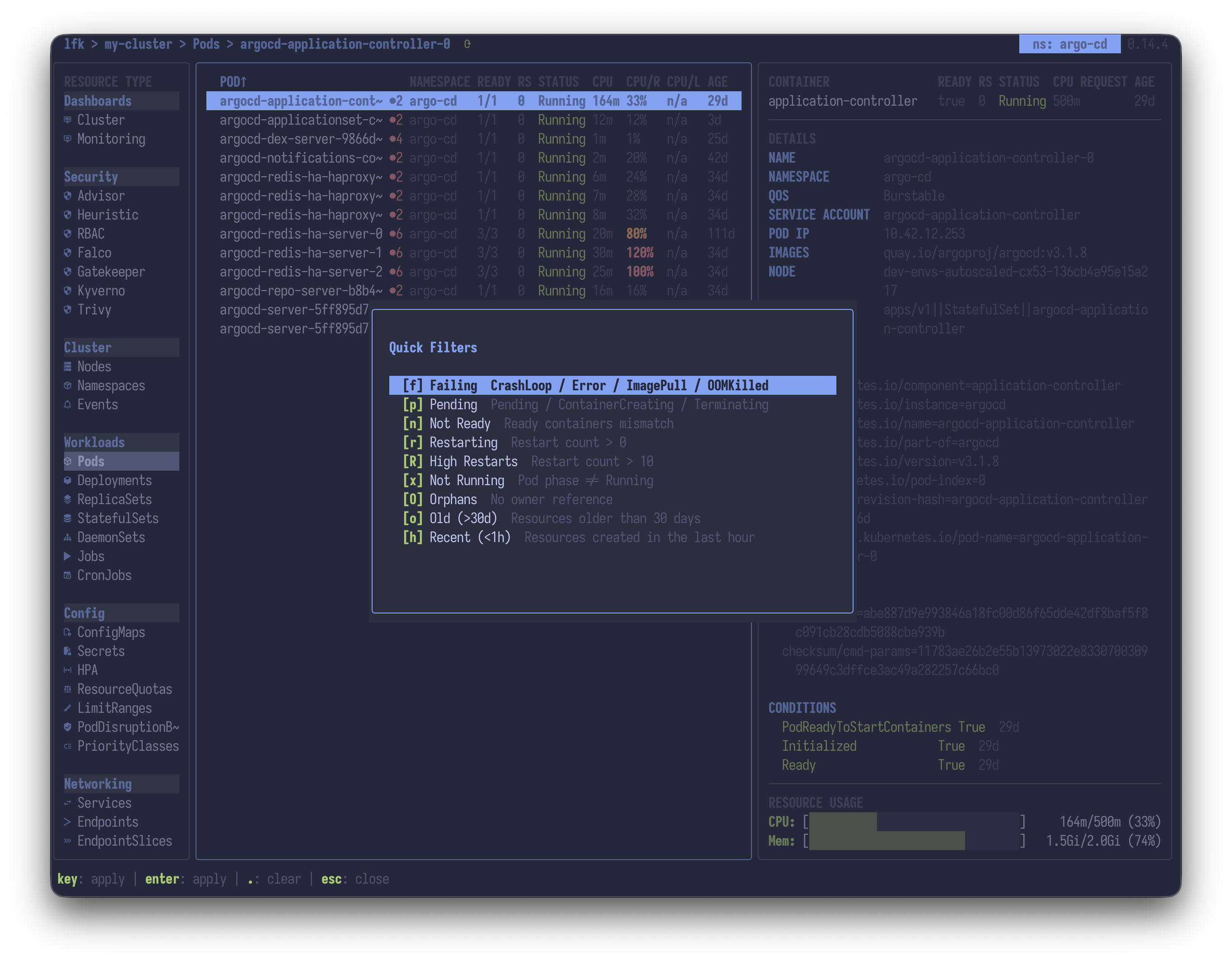Click the ReplicaSets layers icon
The height and width of the screenshot is (964, 1232).
coord(68,499)
